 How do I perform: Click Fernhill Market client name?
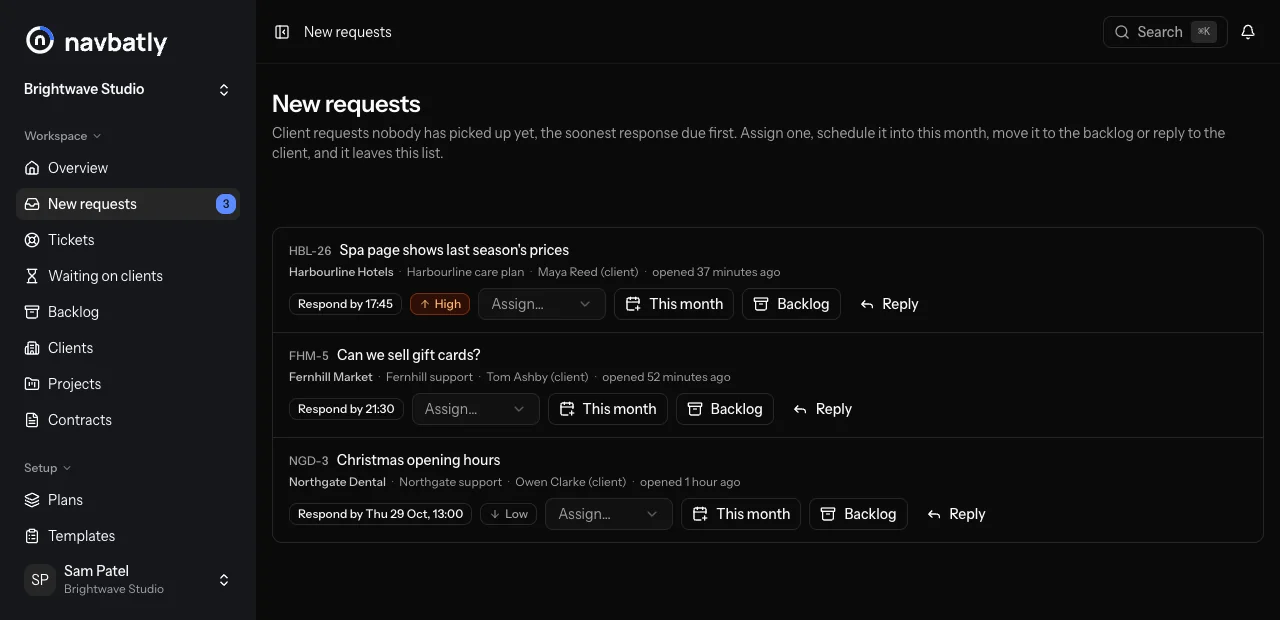click(331, 377)
